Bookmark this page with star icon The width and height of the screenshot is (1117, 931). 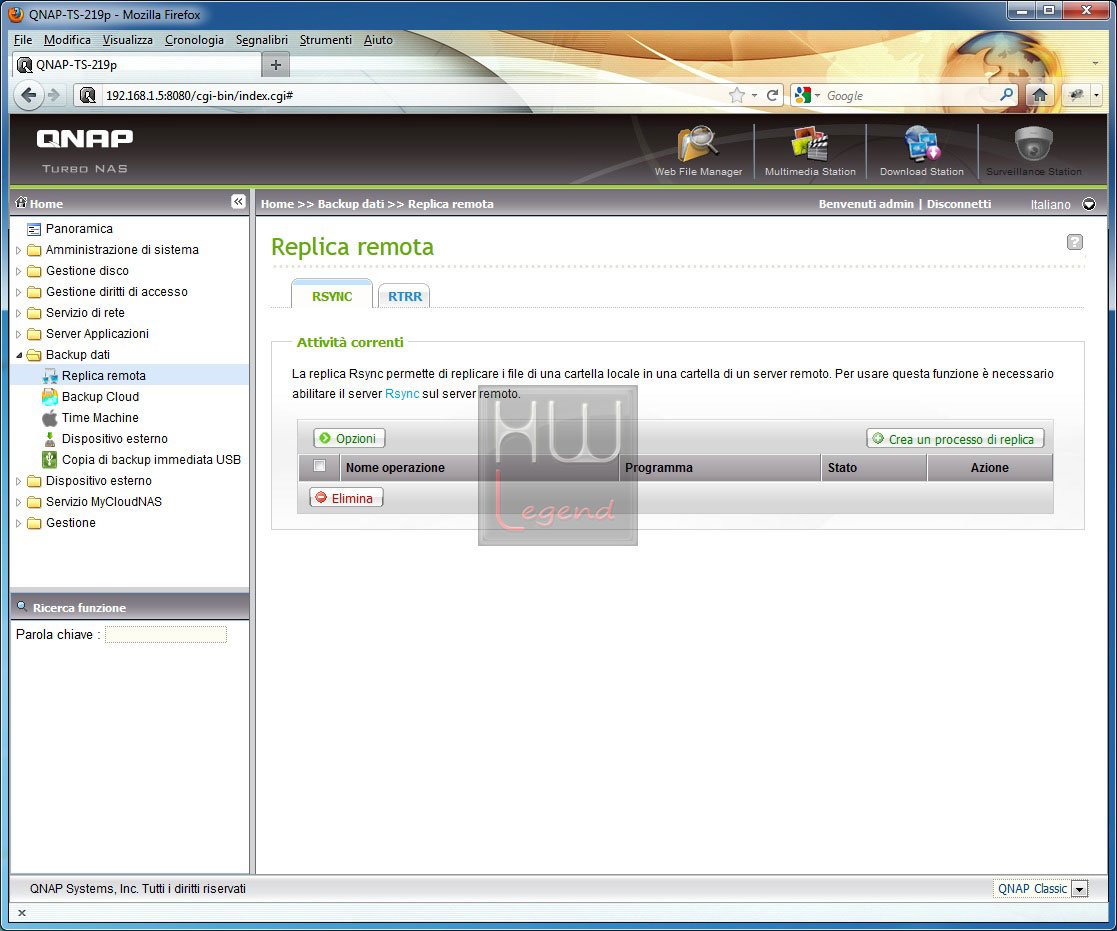(x=737, y=95)
